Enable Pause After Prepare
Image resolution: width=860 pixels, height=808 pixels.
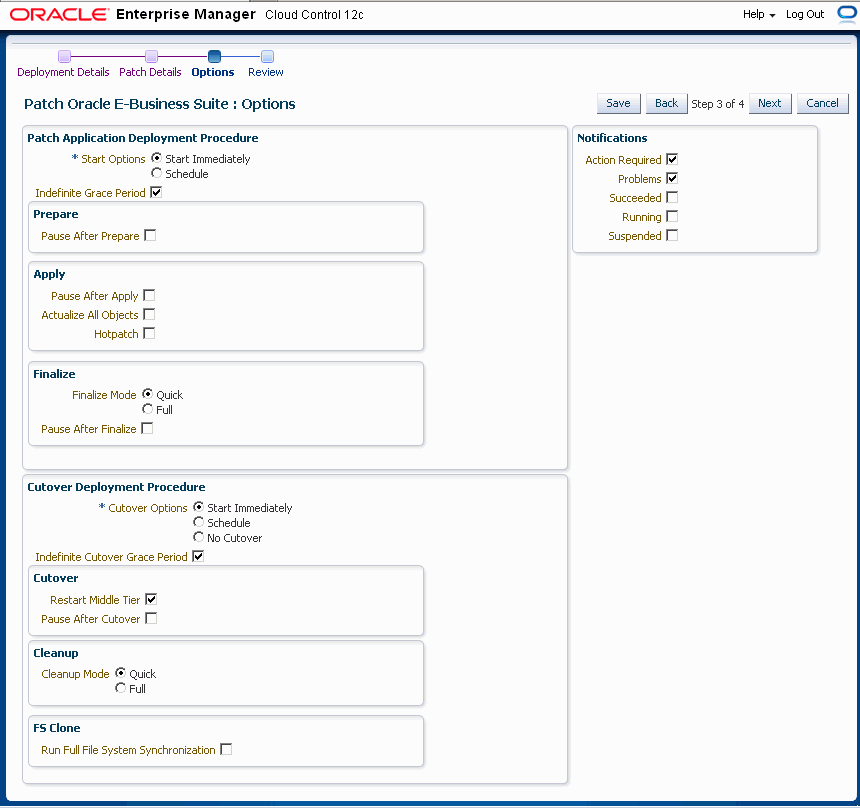[150, 235]
